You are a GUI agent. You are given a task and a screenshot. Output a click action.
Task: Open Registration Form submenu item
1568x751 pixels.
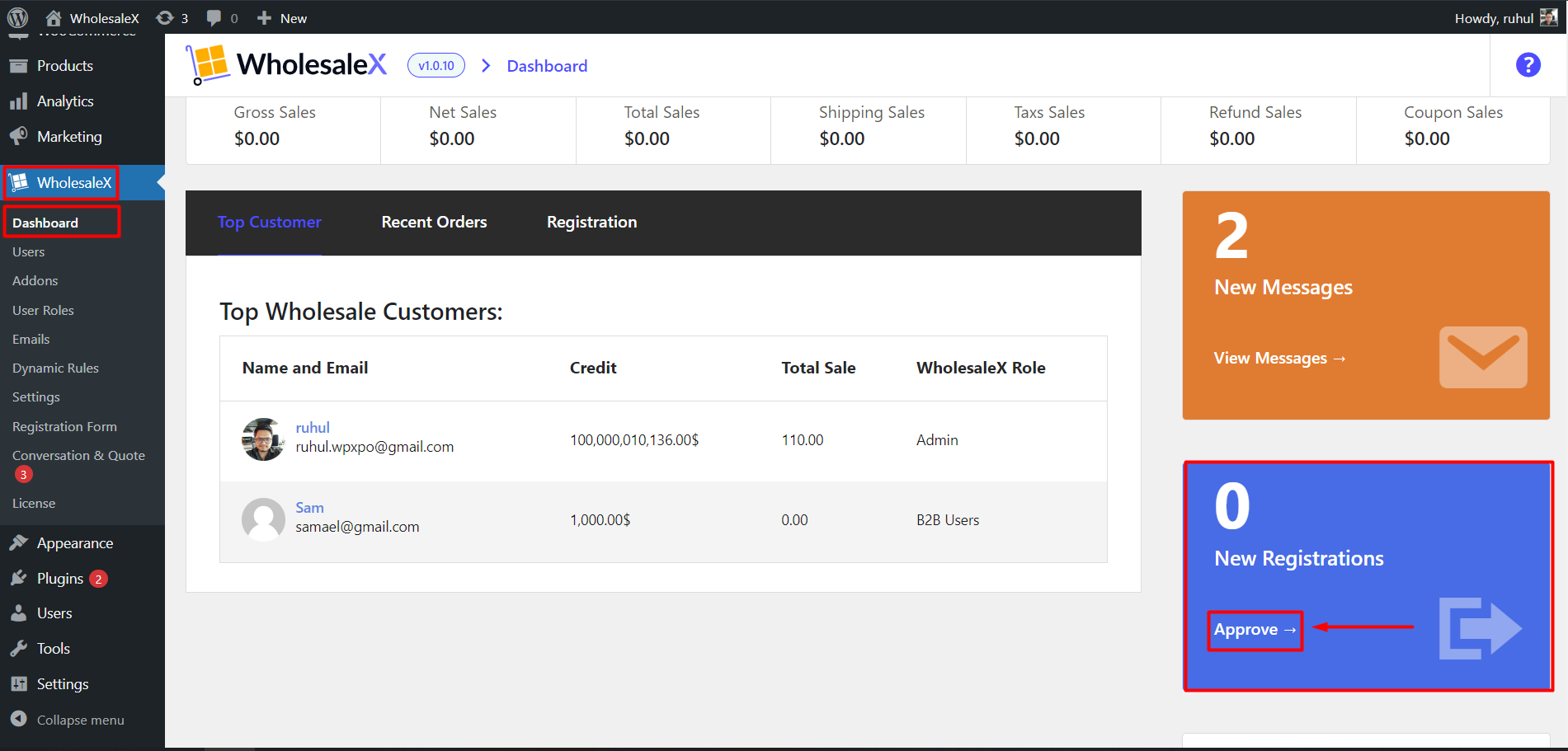point(64,426)
